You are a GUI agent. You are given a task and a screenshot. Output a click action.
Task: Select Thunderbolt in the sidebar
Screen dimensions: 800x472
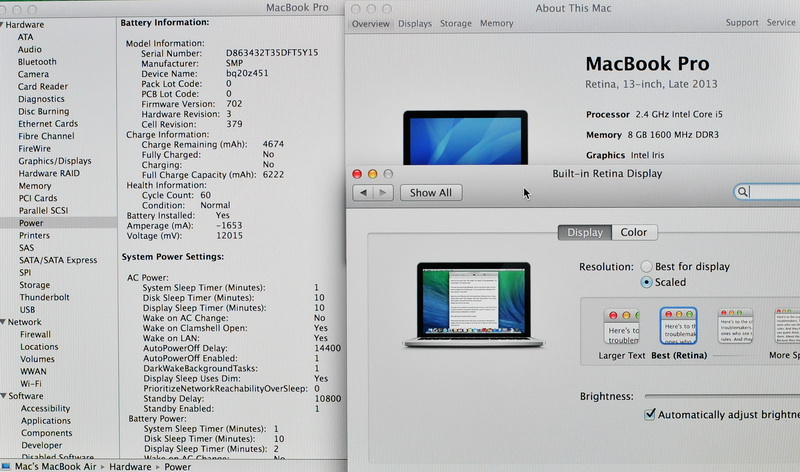tap(44, 297)
